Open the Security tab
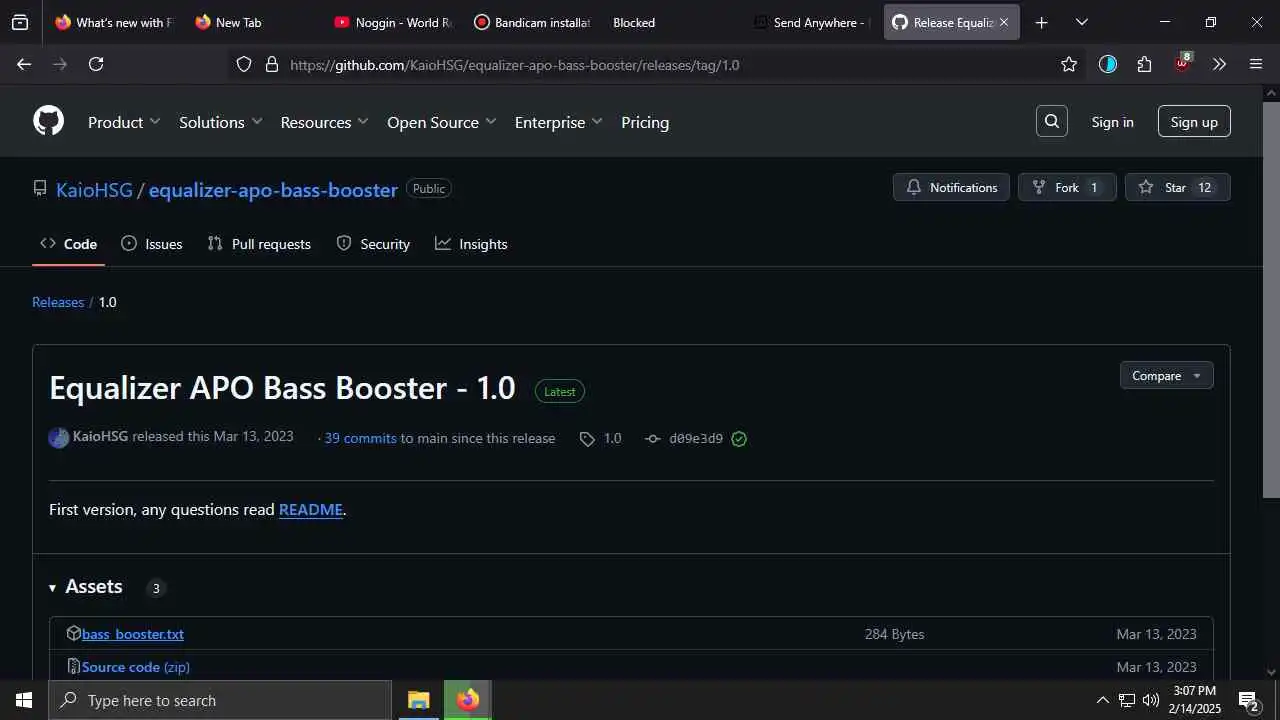 coord(373,244)
